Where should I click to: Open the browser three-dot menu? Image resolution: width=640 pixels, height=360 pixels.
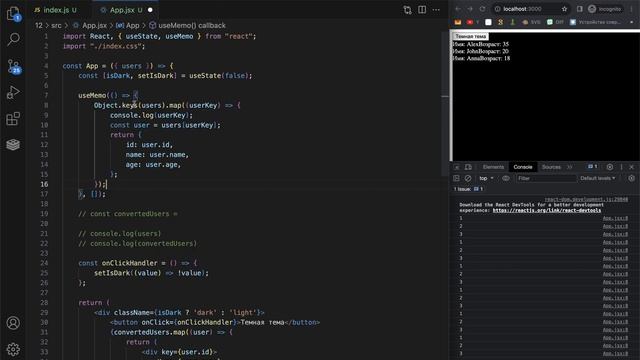click(x=631, y=9)
